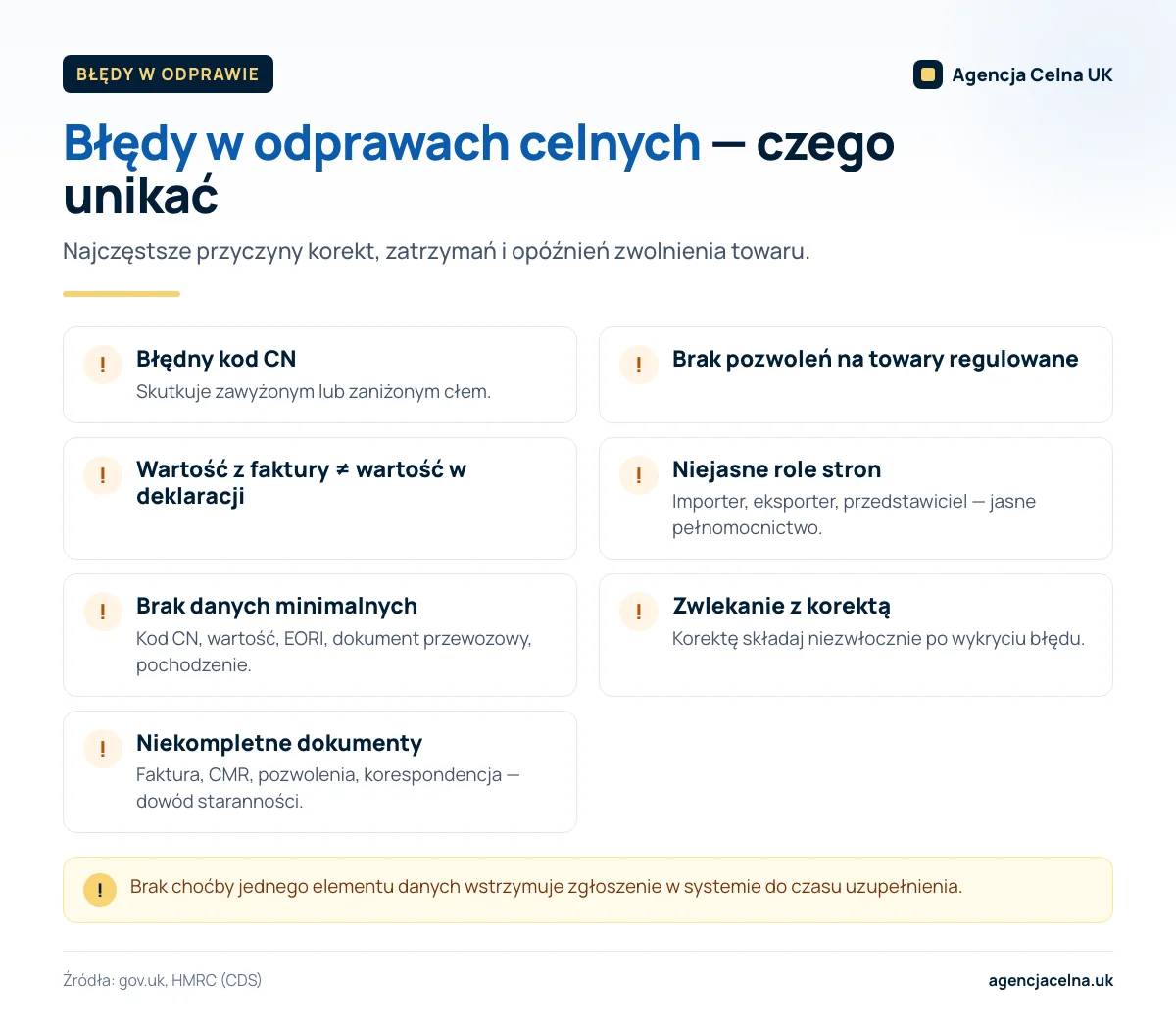
Task: Click warning icon beside Niekompletne dokumenty
Action: 103,749
